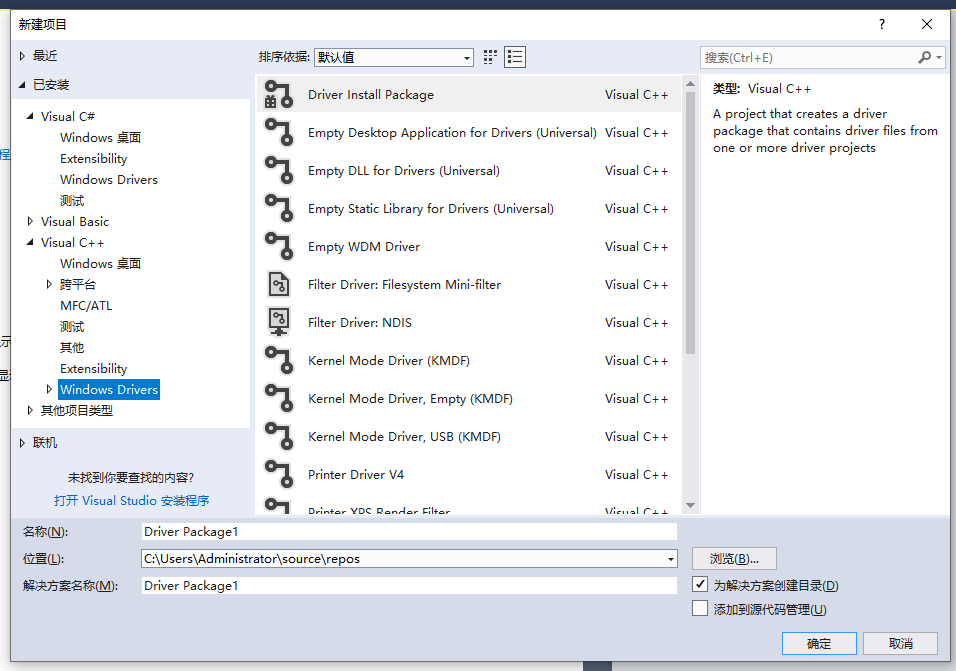
Task: Expand the 最近 section
Action: (22, 56)
